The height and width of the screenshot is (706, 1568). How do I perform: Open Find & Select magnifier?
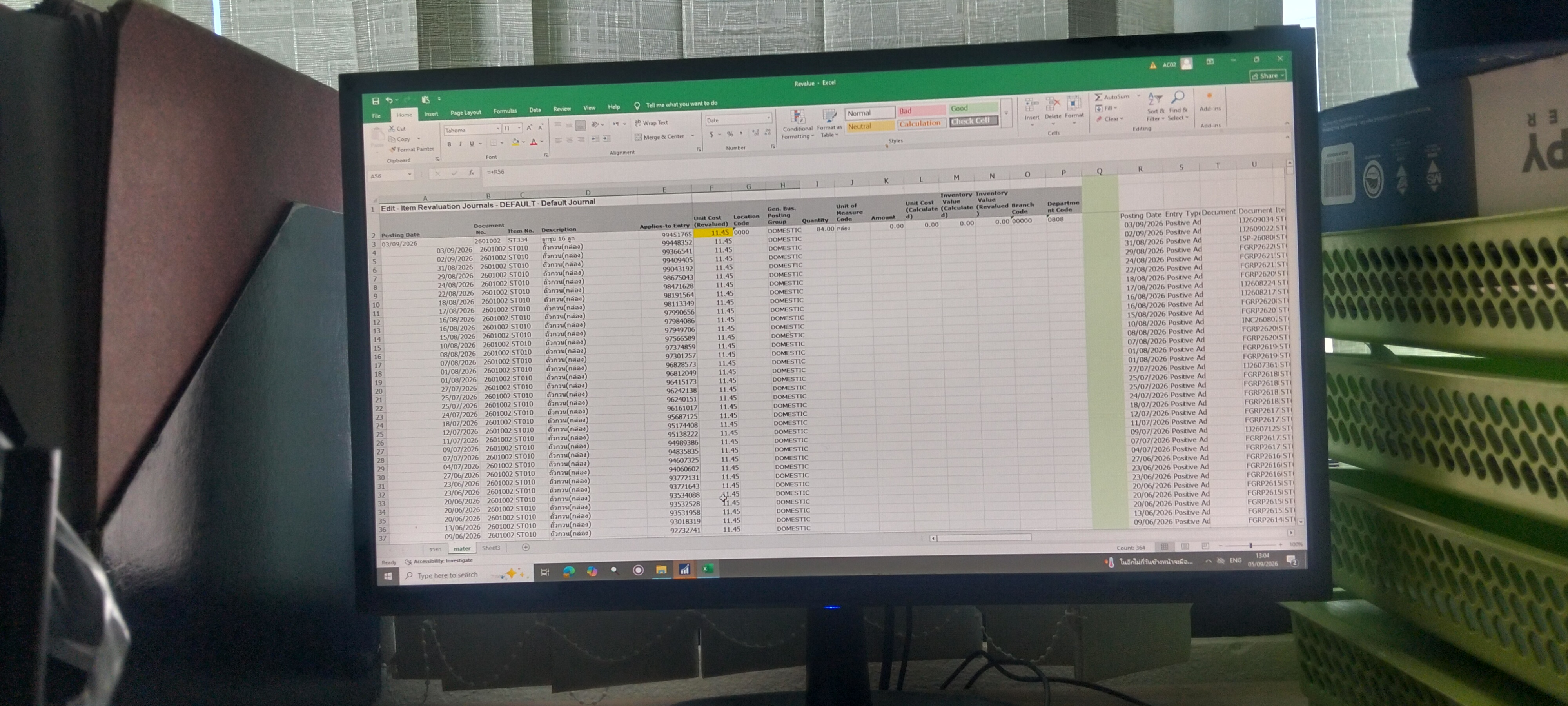pos(1177,105)
